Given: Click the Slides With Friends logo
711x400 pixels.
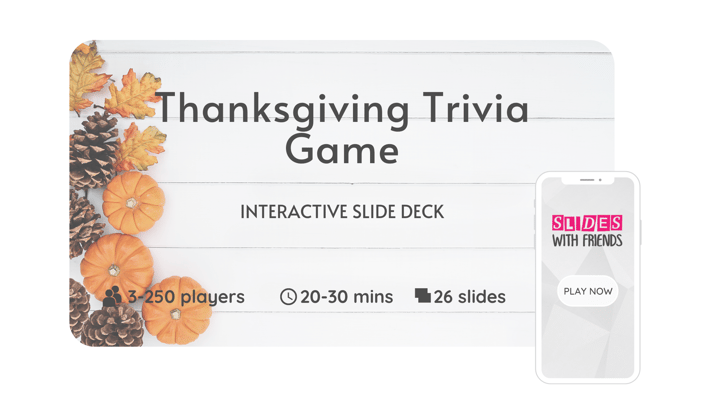Looking at the screenshot, I should coord(587,231).
